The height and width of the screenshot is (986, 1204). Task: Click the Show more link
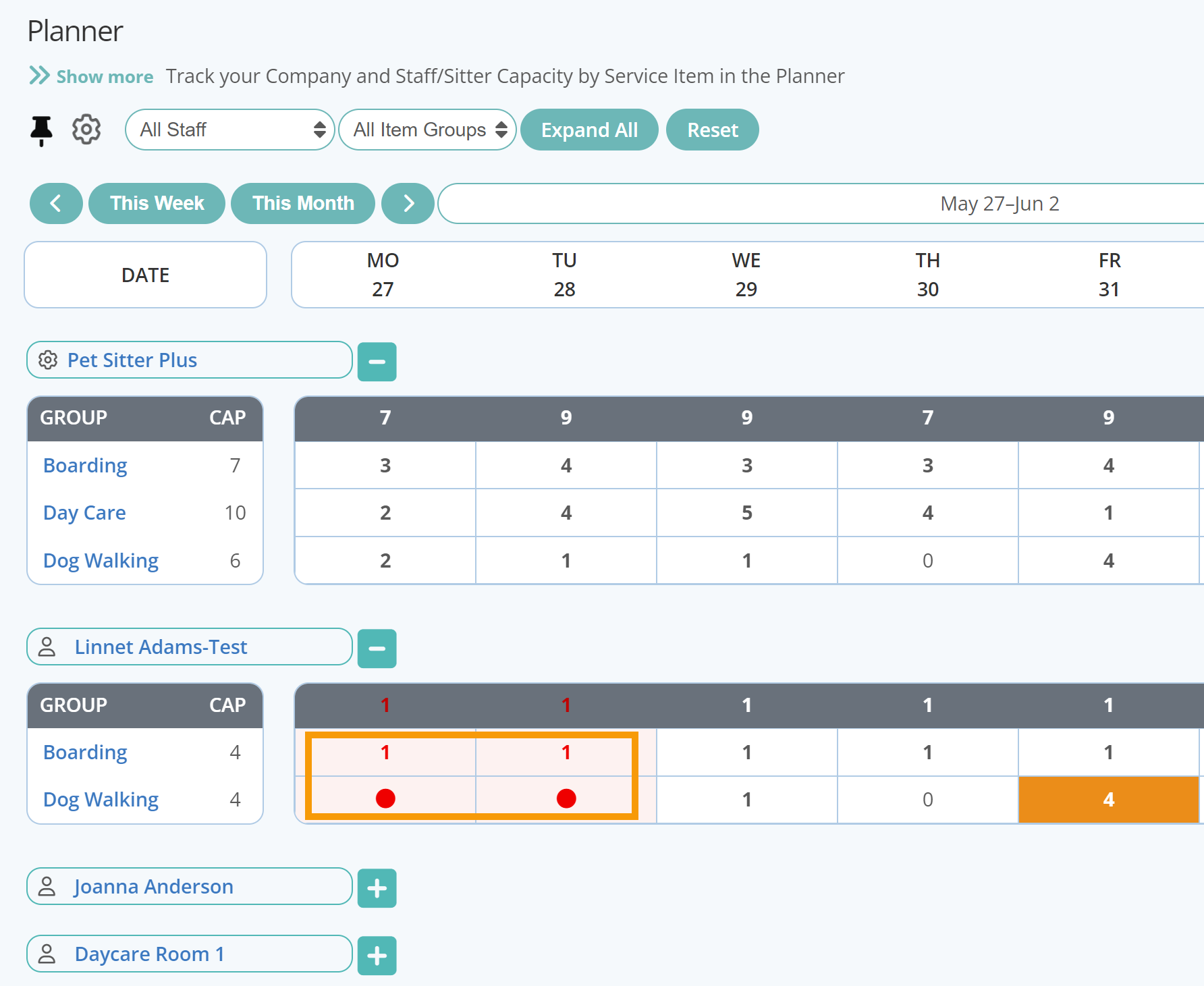(105, 76)
